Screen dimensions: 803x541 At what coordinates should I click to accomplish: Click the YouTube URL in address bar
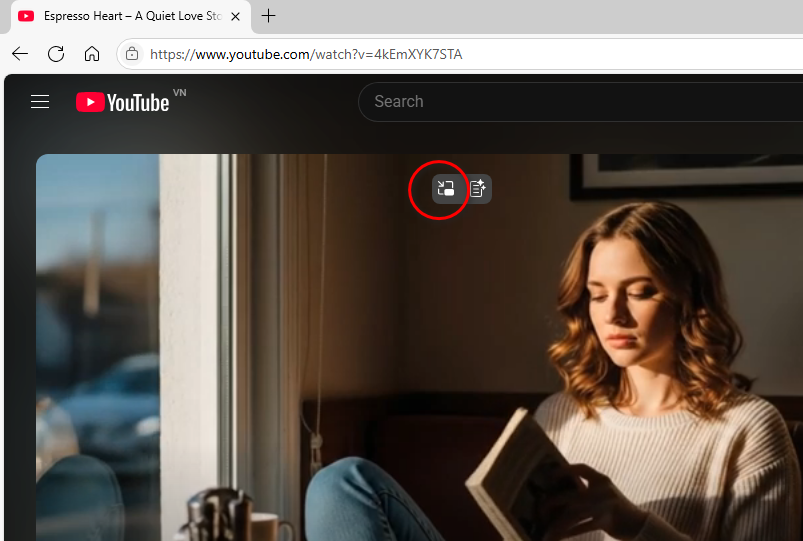(x=306, y=54)
